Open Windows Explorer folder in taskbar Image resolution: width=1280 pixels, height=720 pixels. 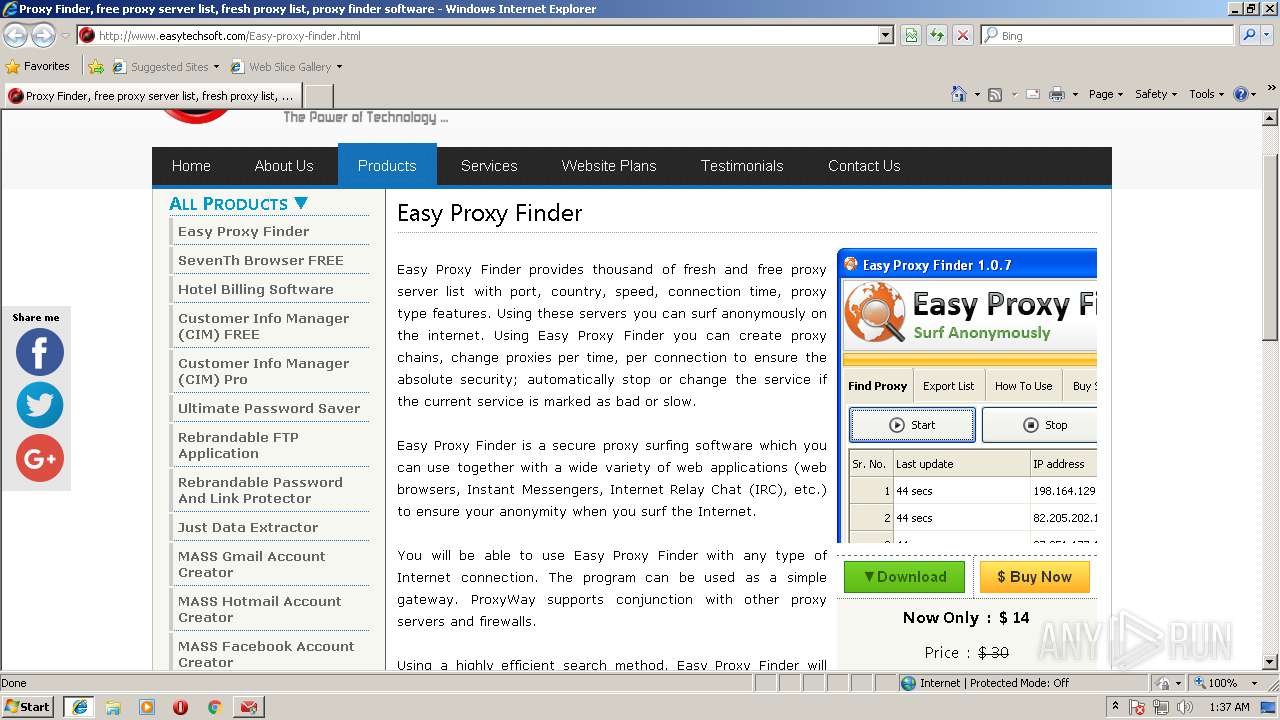113,707
